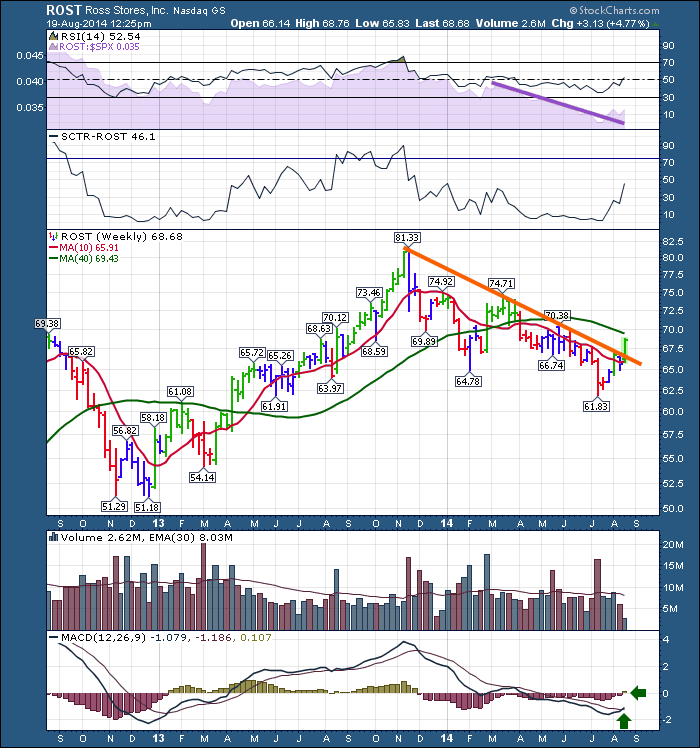Click the 19-Aug-2014 12:25pm timestamp
700x748 pixels.
pos(99,23)
